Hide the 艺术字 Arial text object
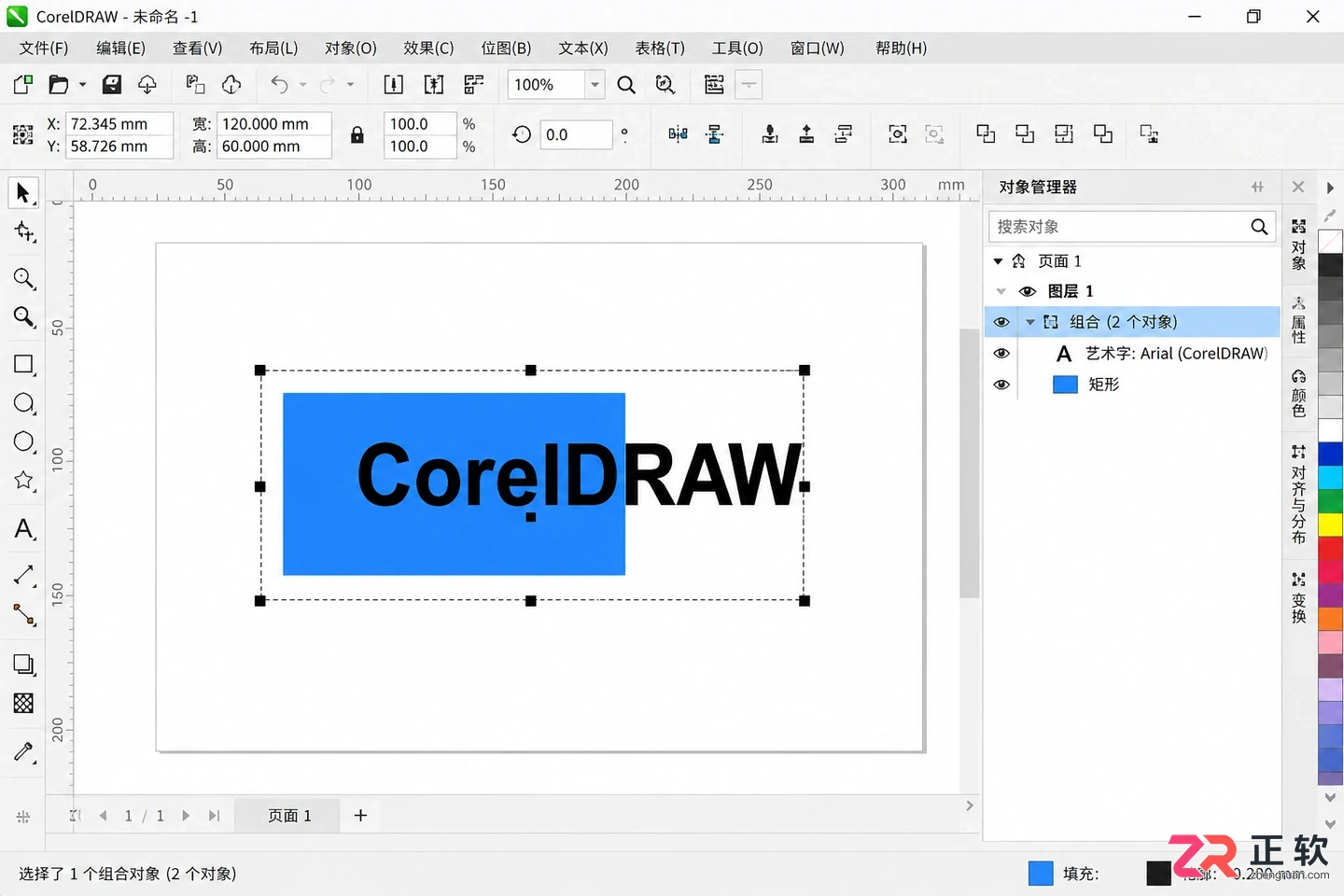Image resolution: width=1344 pixels, height=896 pixels. click(1001, 354)
